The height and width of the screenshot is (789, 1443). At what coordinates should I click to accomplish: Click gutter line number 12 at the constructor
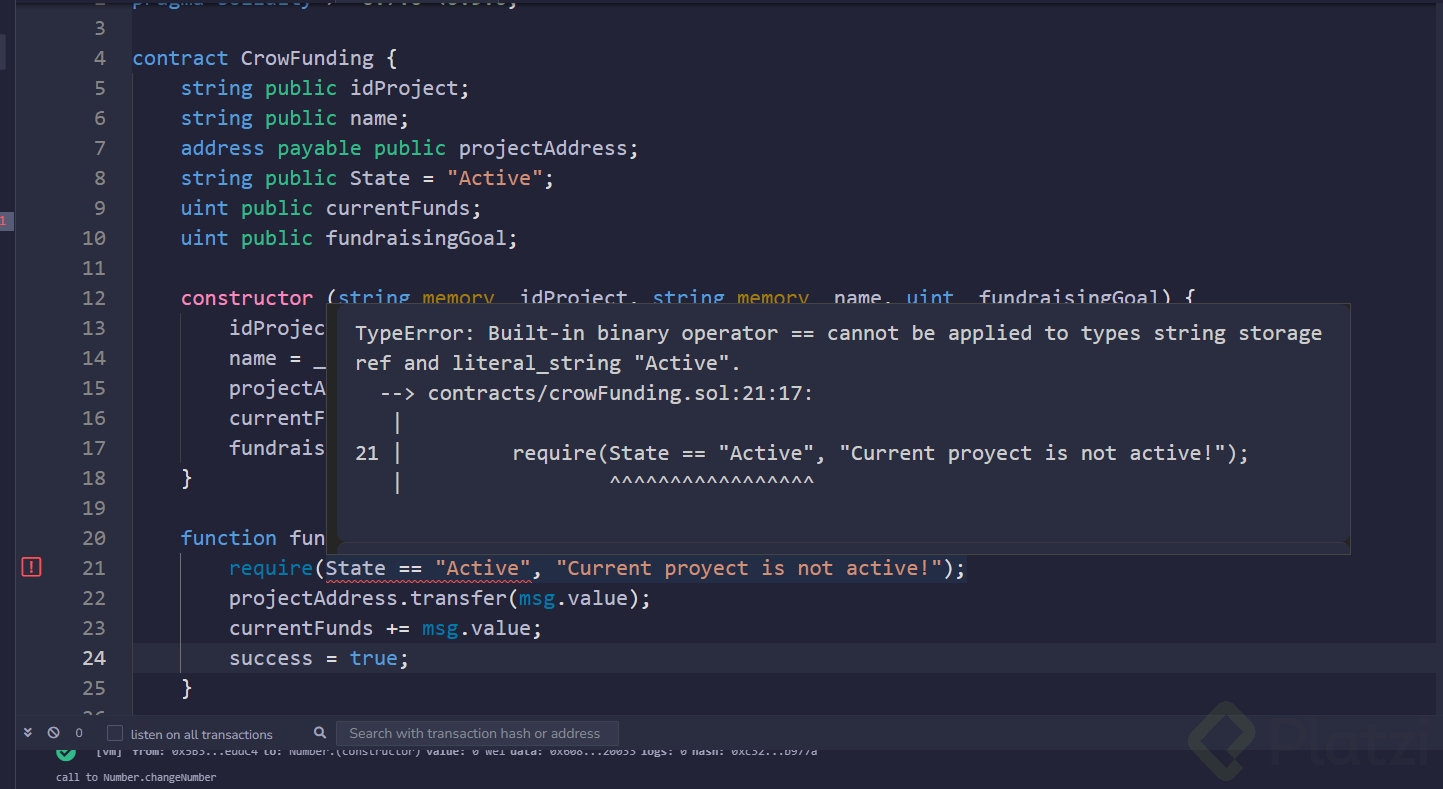[x=94, y=298]
